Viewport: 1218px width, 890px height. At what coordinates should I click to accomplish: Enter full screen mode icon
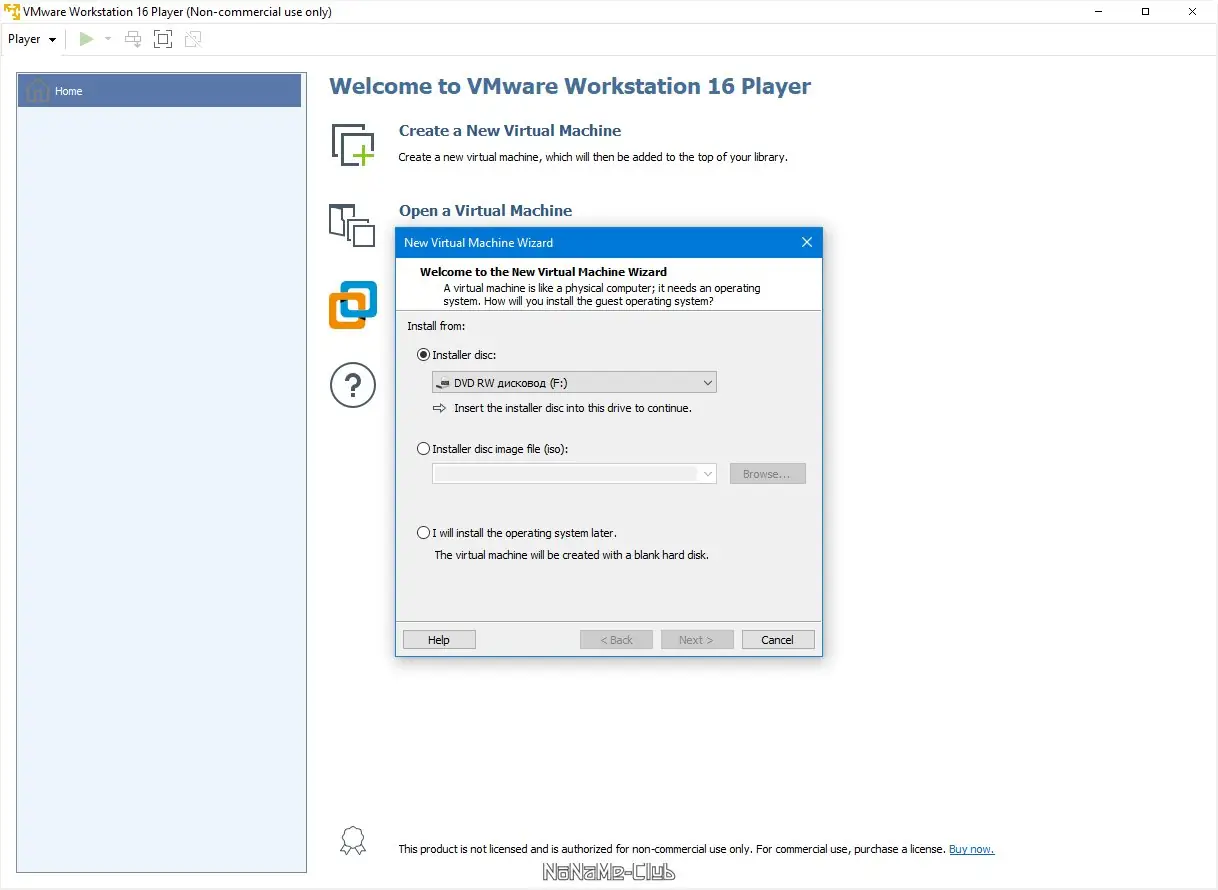pyautogui.click(x=163, y=39)
